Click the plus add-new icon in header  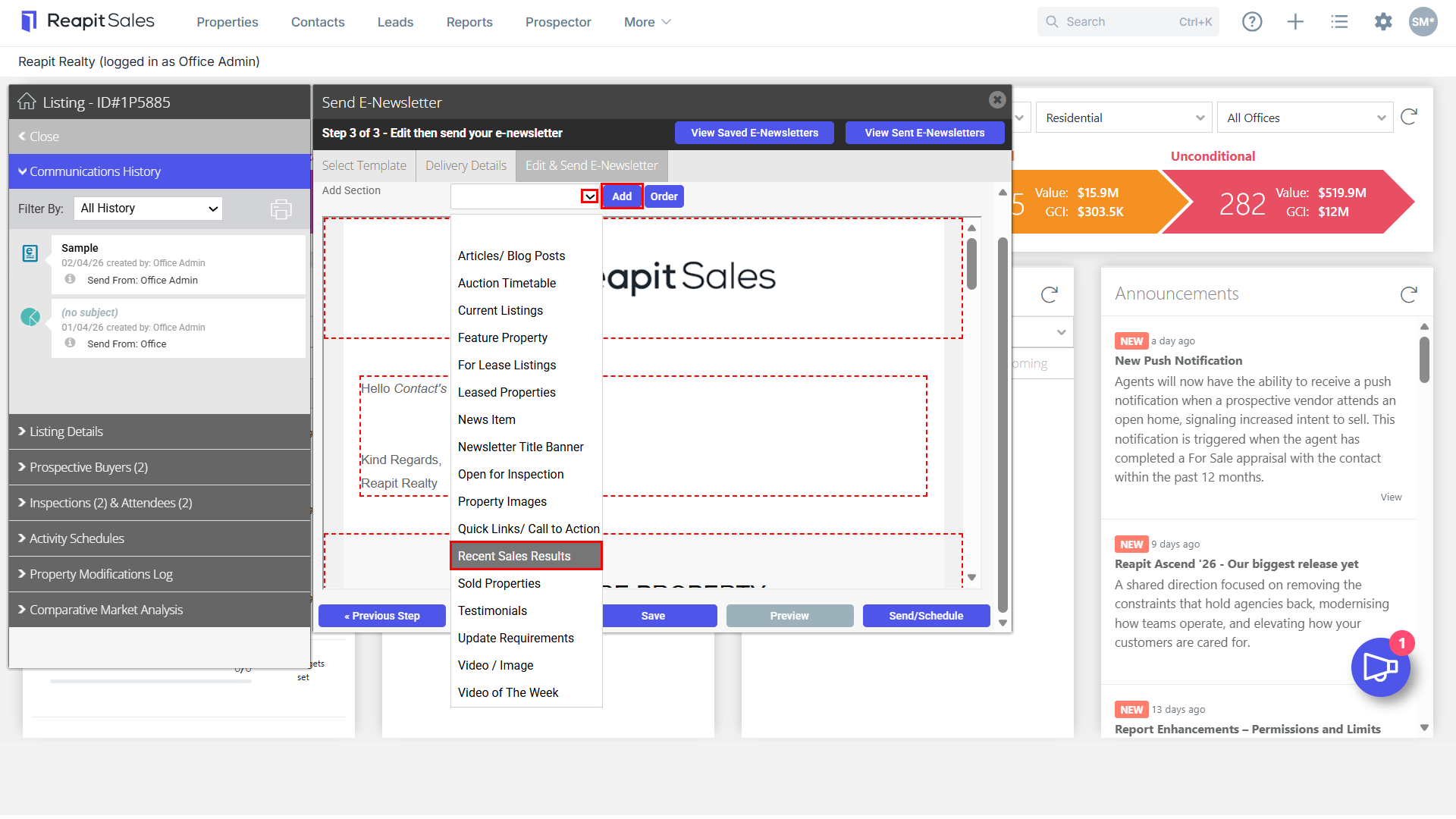[1295, 22]
